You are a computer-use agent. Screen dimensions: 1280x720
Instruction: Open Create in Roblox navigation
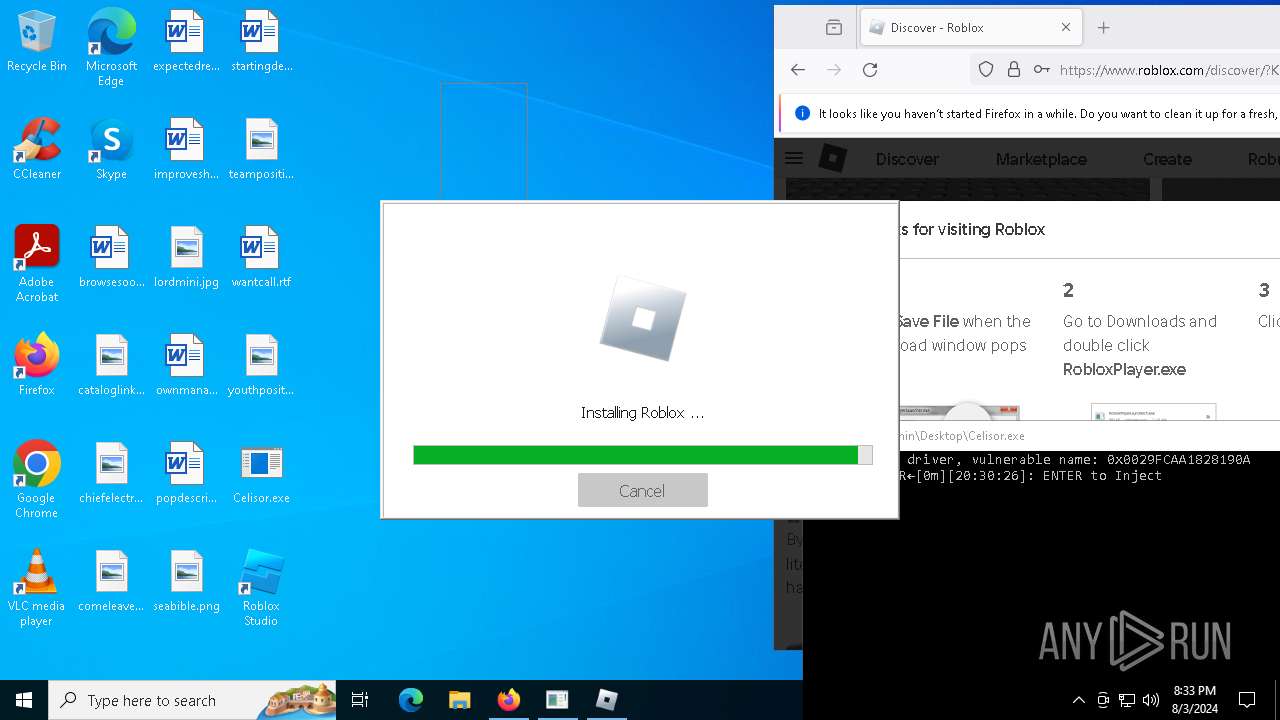[x=1167, y=159]
